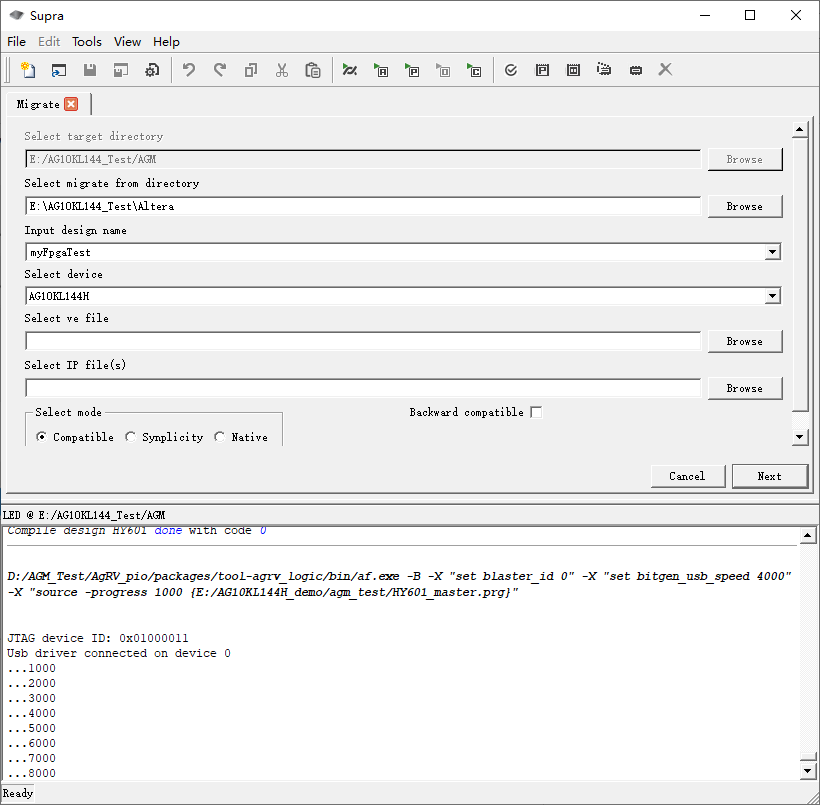This screenshot has height=805, width=820.
Task: Expand the Select device dropdown
Action: (x=772, y=296)
